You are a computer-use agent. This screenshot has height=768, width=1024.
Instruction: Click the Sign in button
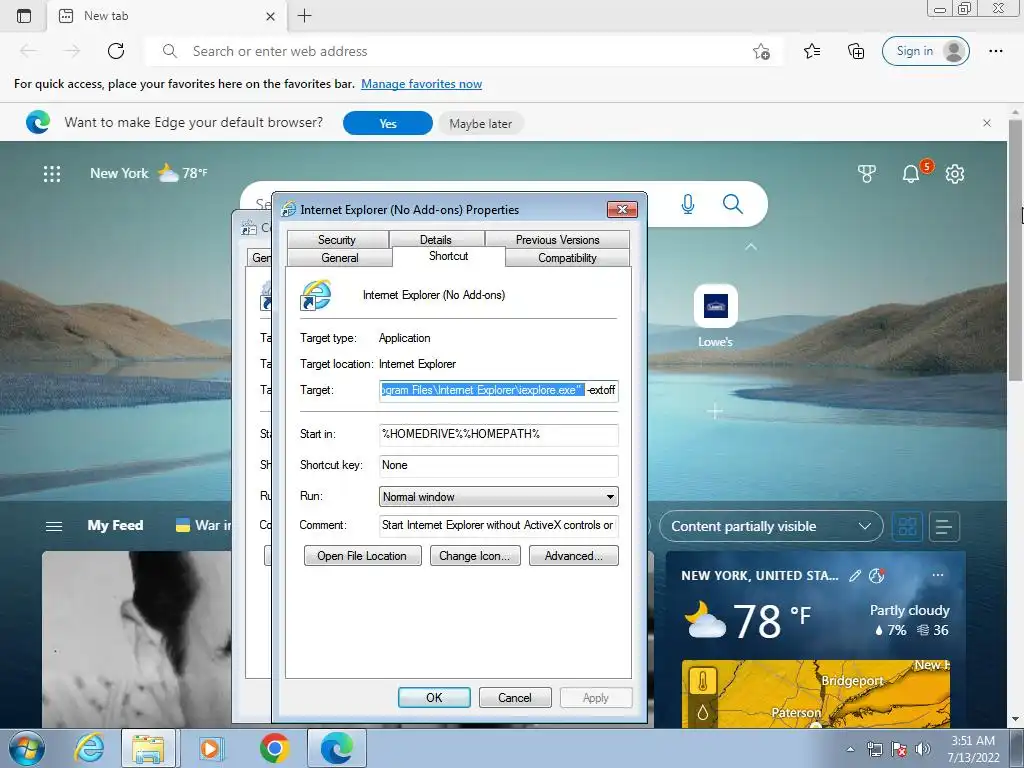[925, 51]
